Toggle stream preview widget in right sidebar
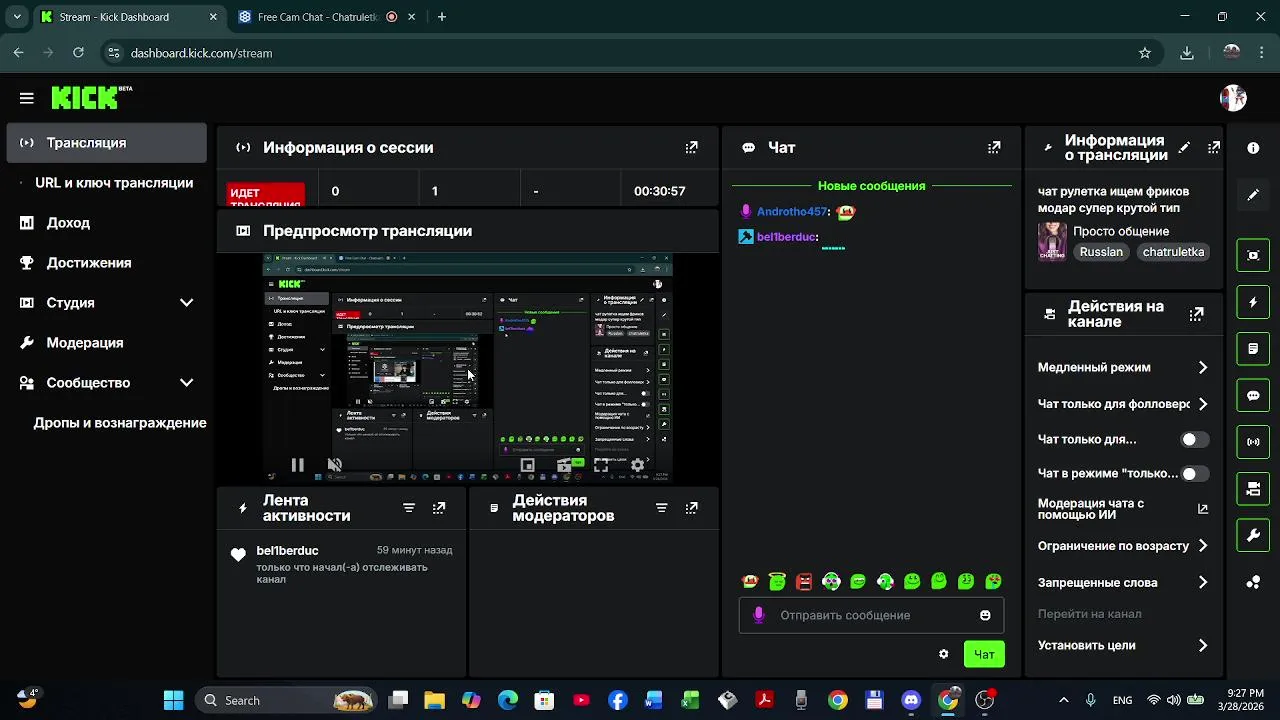Screen dimensions: 1280x720 tap(1253, 255)
